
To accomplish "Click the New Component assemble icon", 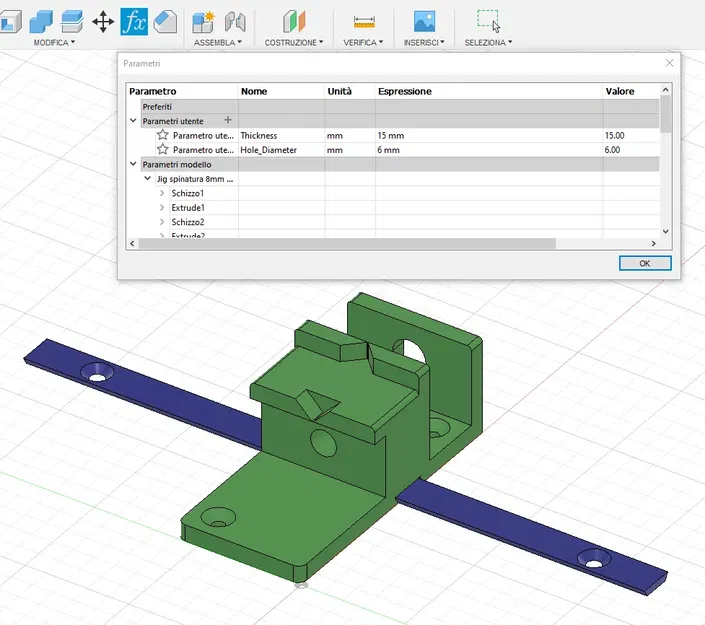I will point(203,21).
